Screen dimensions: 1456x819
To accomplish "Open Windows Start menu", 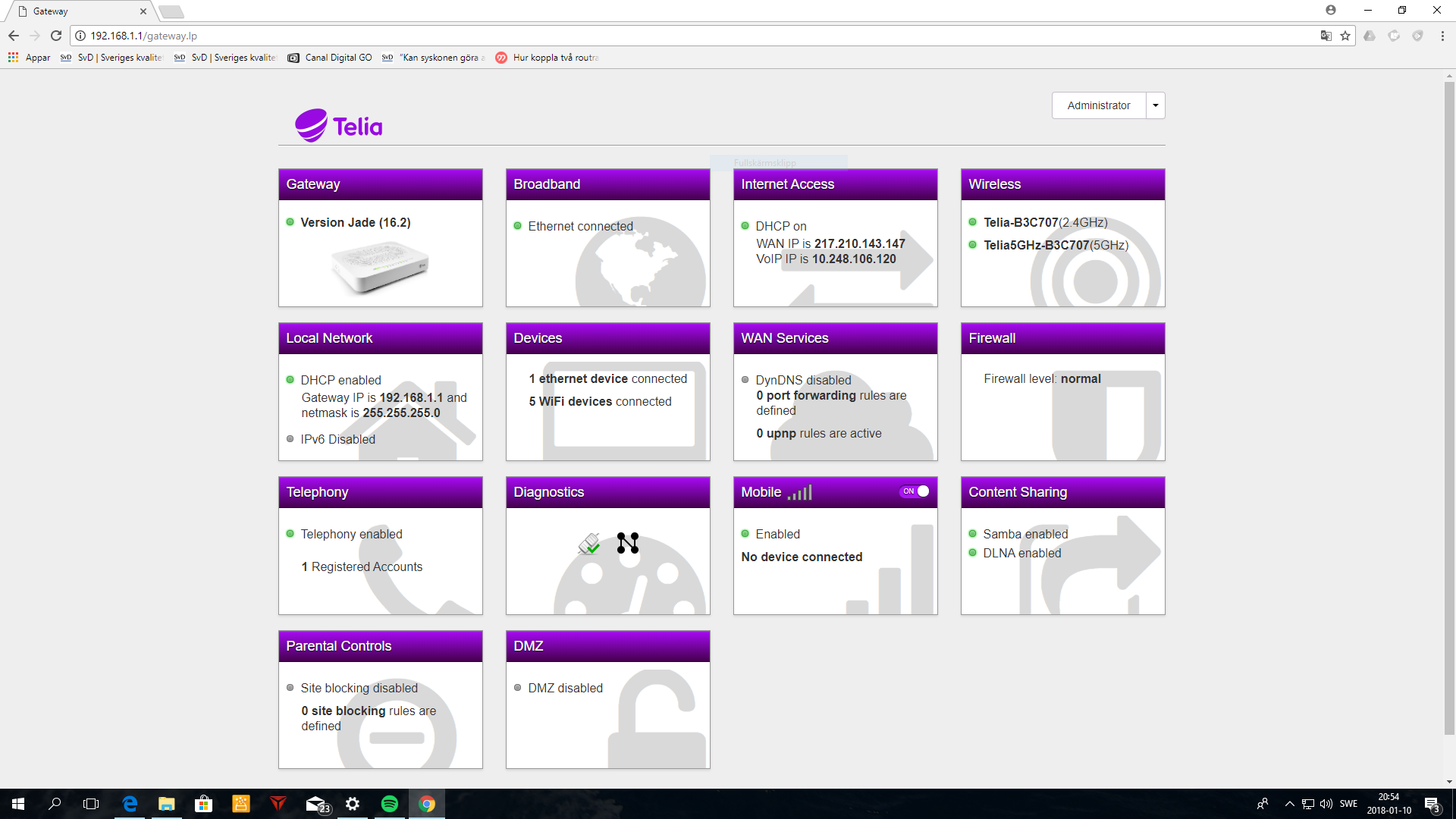I will click(x=18, y=804).
